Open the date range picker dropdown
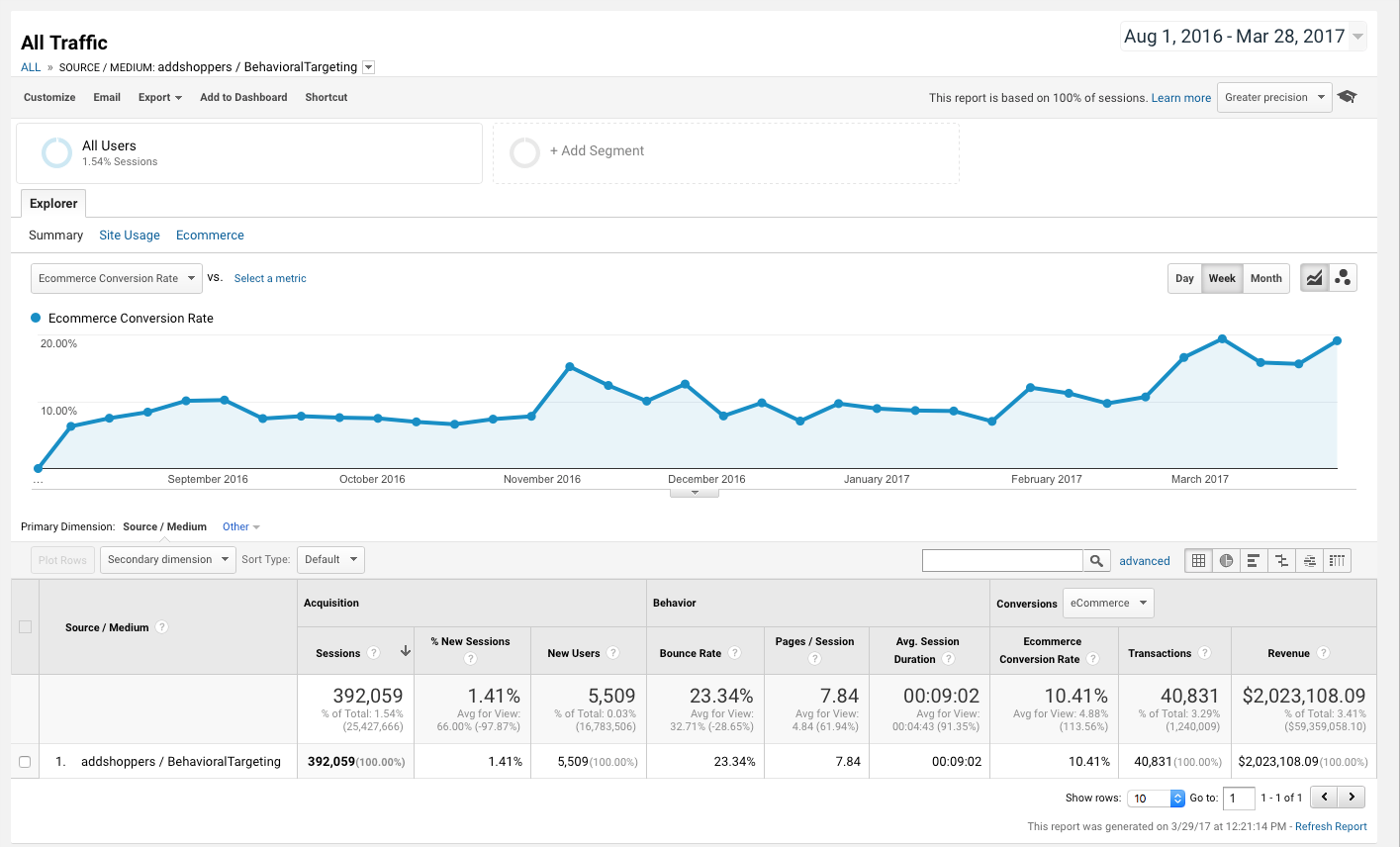Image resolution: width=1400 pixels, height=847 pixels. click(1244, 37)
